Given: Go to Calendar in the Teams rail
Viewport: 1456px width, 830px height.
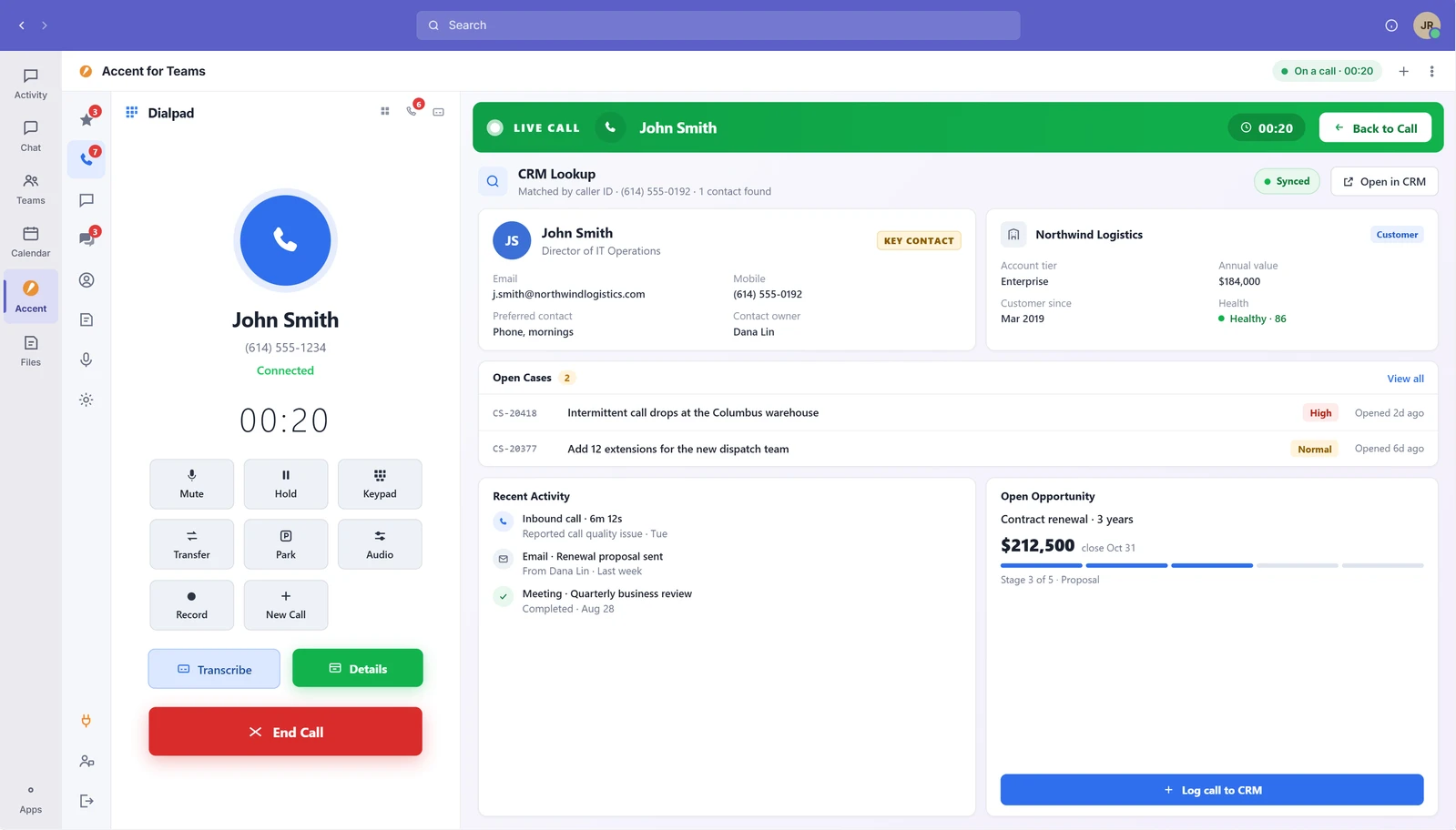Looking at the screenshot, I should [31, 242].
